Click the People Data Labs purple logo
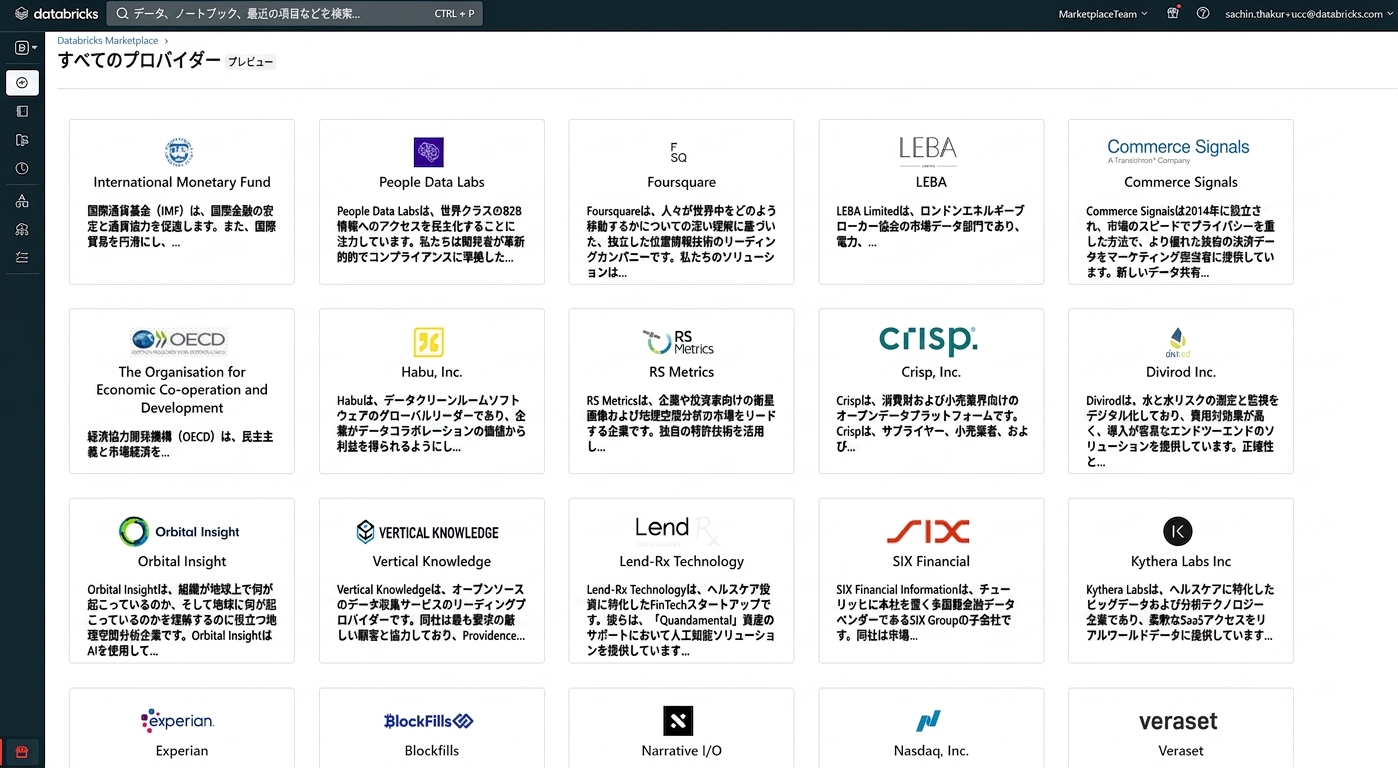This screenshot has width=1398, height=768. click(429, 152)
